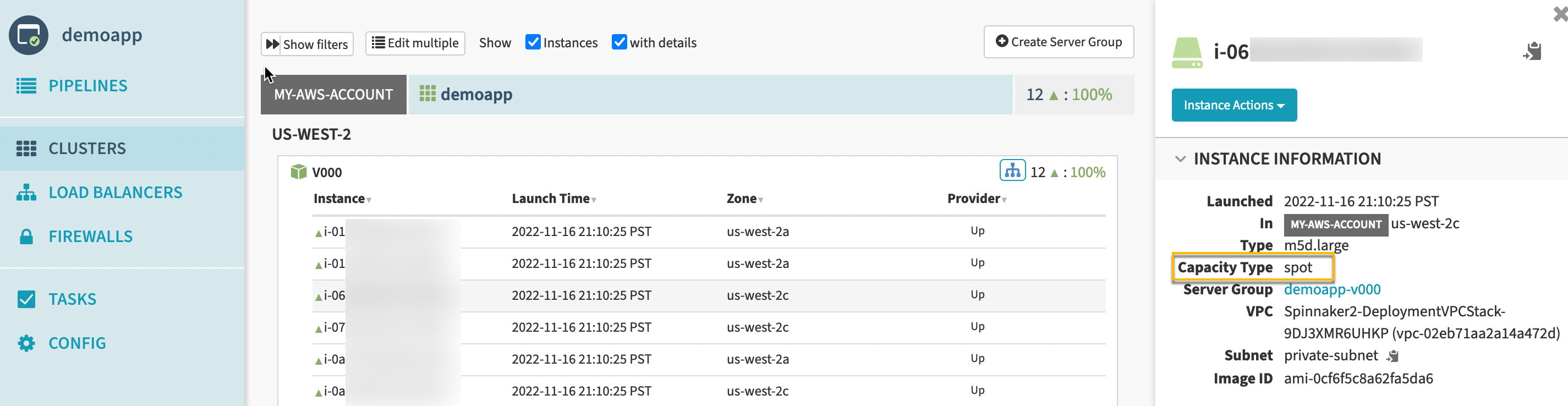Open the Pipelines section
This screenshot has height=406, width=1568.
tap(87, 86)
